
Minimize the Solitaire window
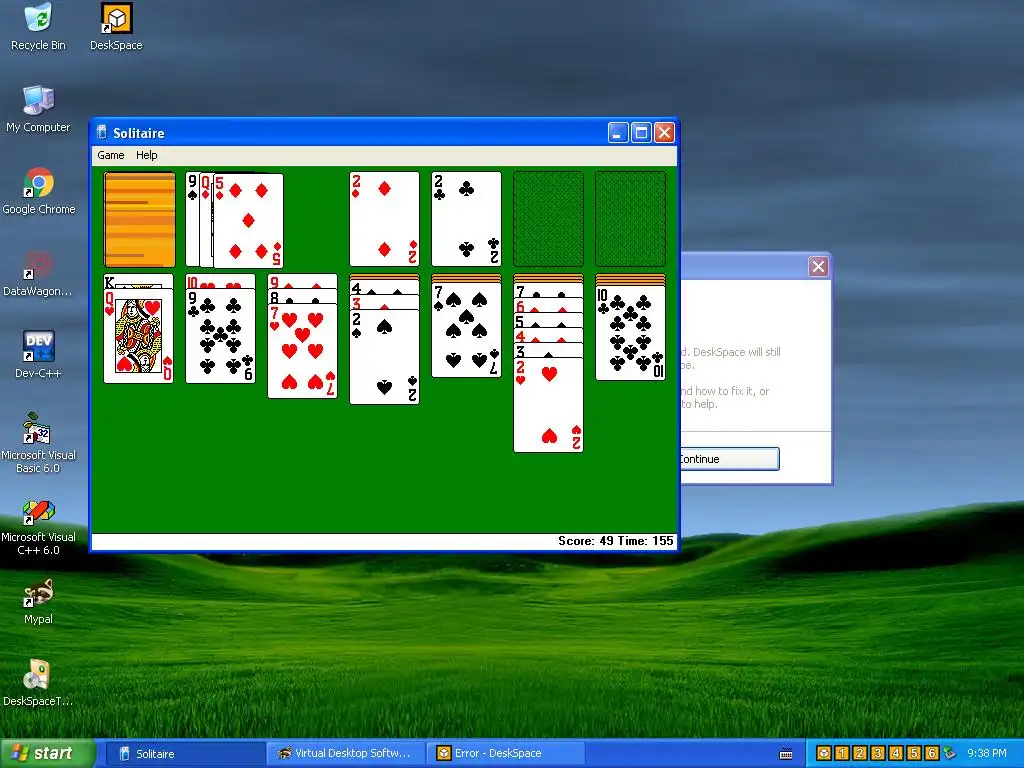(x=618, y=133)
